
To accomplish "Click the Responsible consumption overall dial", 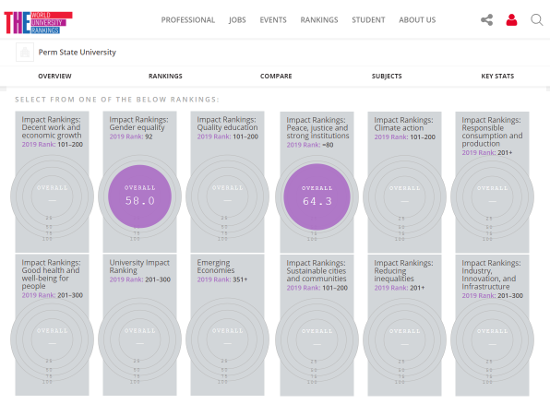I will pos(492,197).
